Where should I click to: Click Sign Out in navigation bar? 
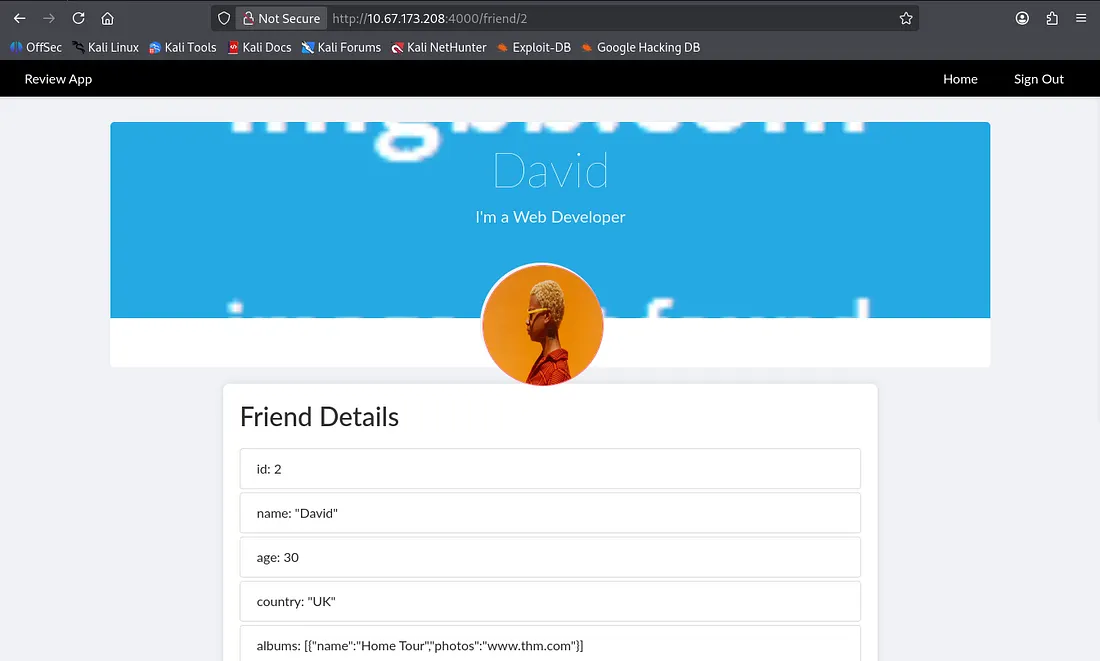(1038, 79)
